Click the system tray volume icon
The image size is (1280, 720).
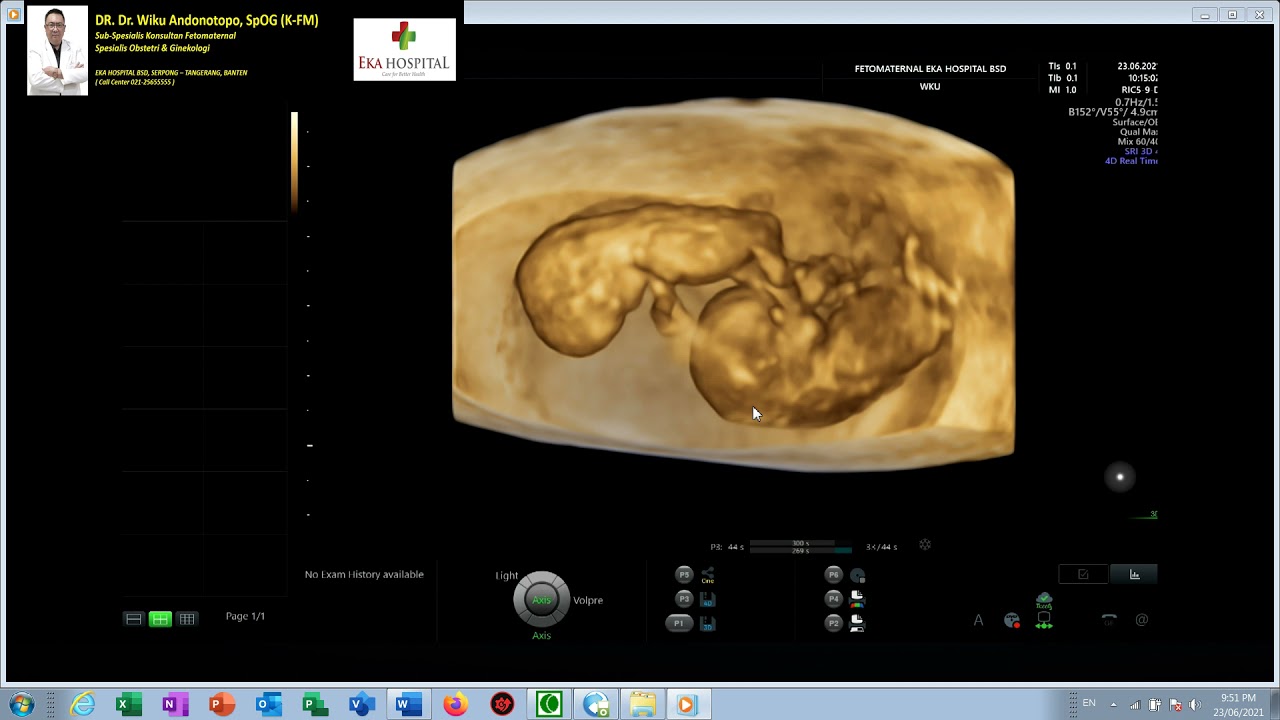1194,705
